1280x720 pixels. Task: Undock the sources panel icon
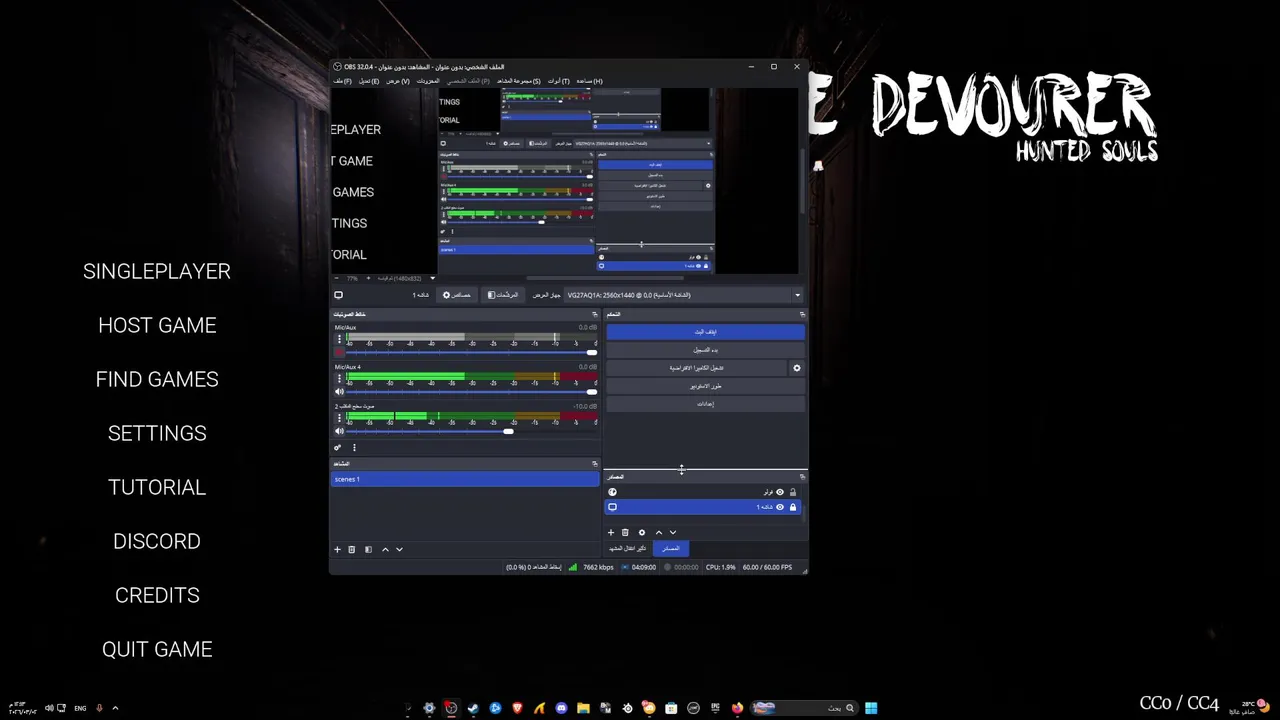click(x=802, y=477)
